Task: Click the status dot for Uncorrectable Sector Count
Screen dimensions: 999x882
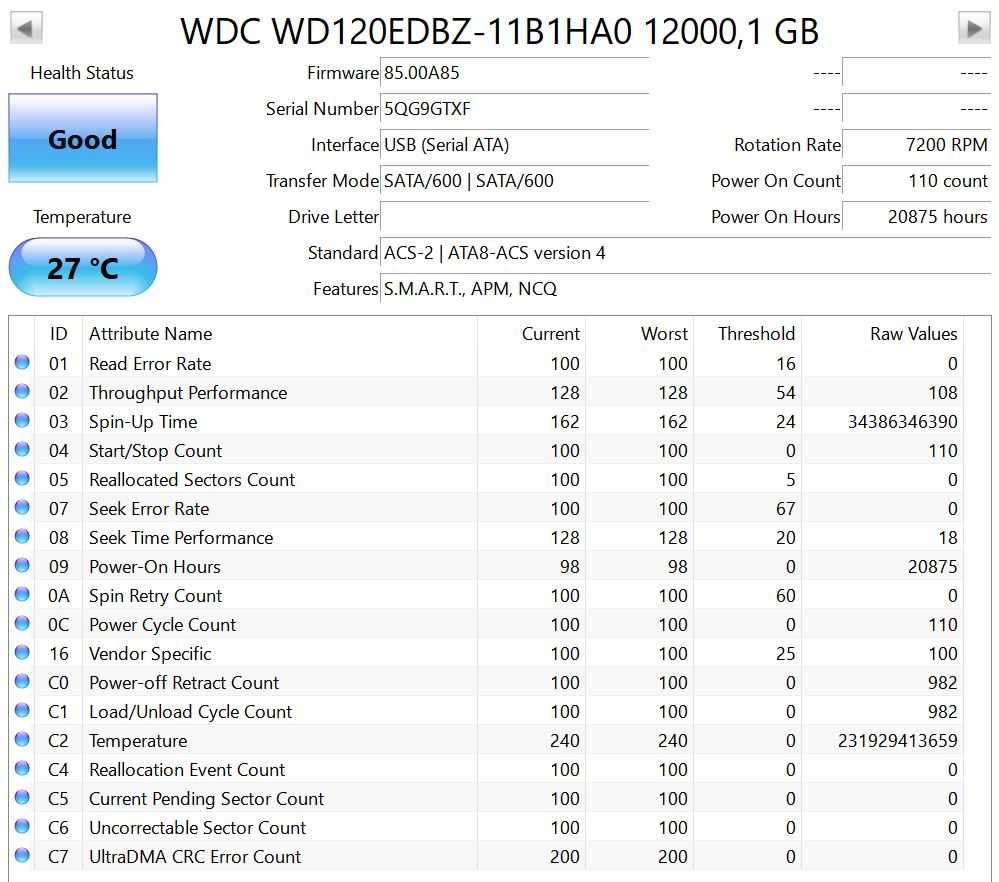Action: point(22,826)
